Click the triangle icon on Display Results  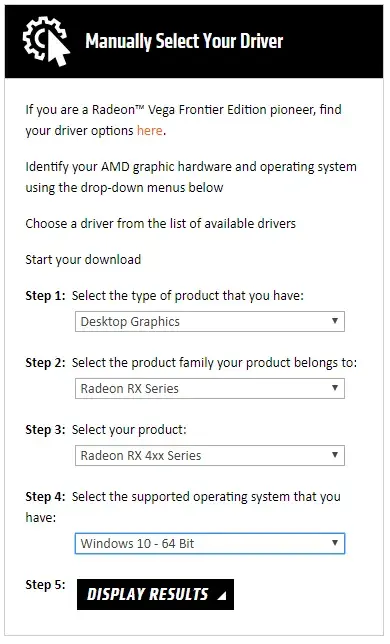[x=222, y=595]
